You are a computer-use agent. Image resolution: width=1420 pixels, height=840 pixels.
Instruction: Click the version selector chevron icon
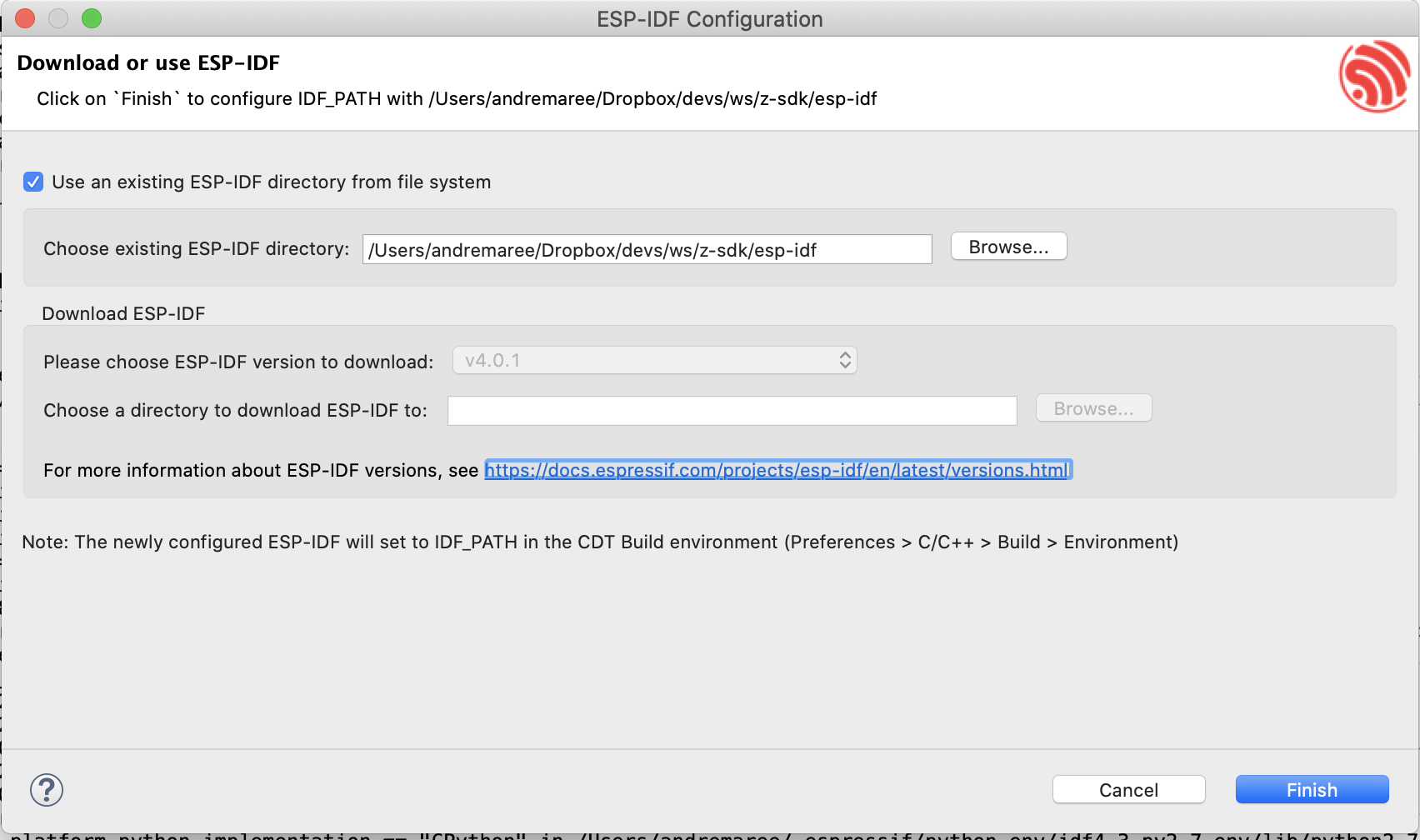tap(845, 360)
